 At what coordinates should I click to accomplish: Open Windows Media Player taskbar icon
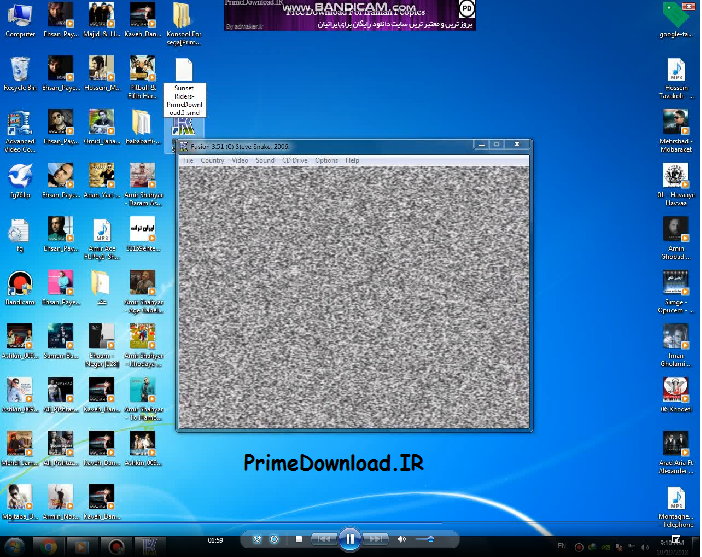click(x=81, y=547)
